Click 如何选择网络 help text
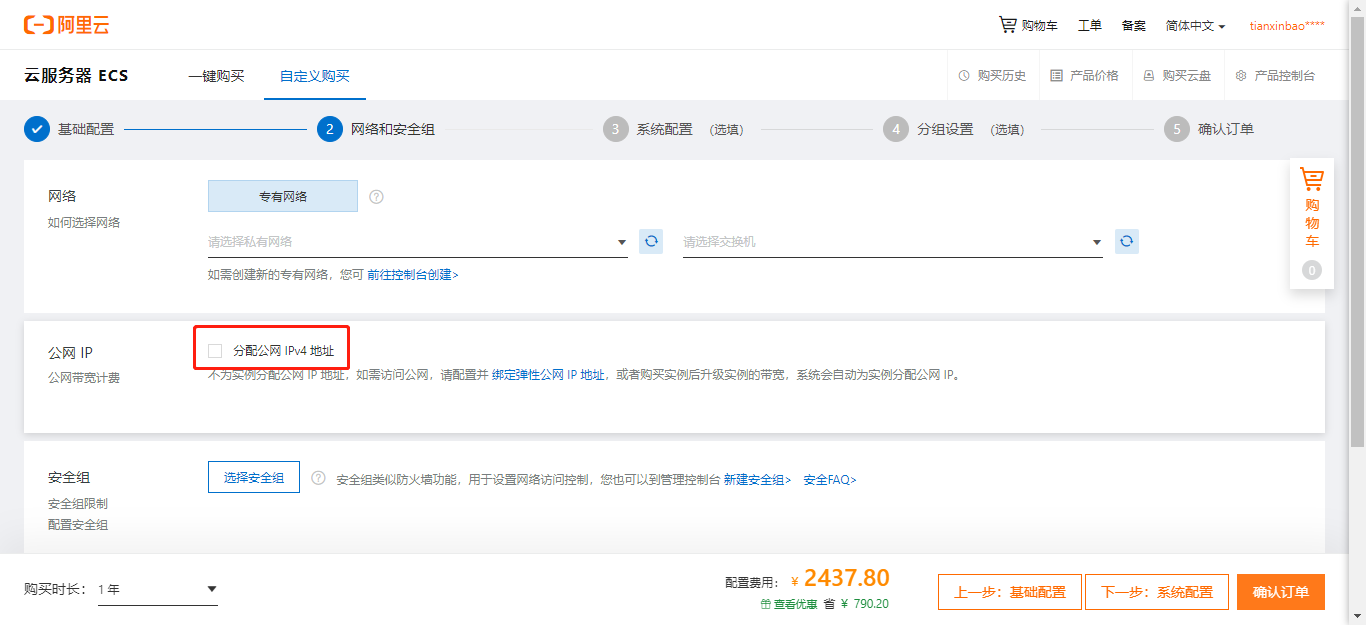 click(x=84, y=222)
